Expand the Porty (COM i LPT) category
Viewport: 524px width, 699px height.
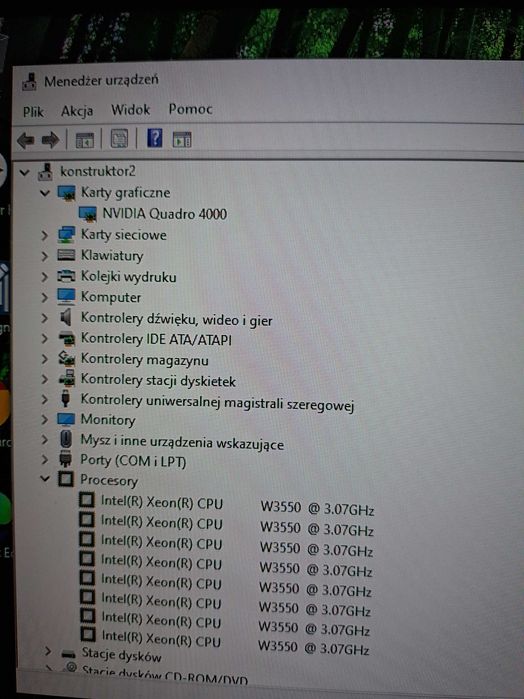[x=44, y=459]
